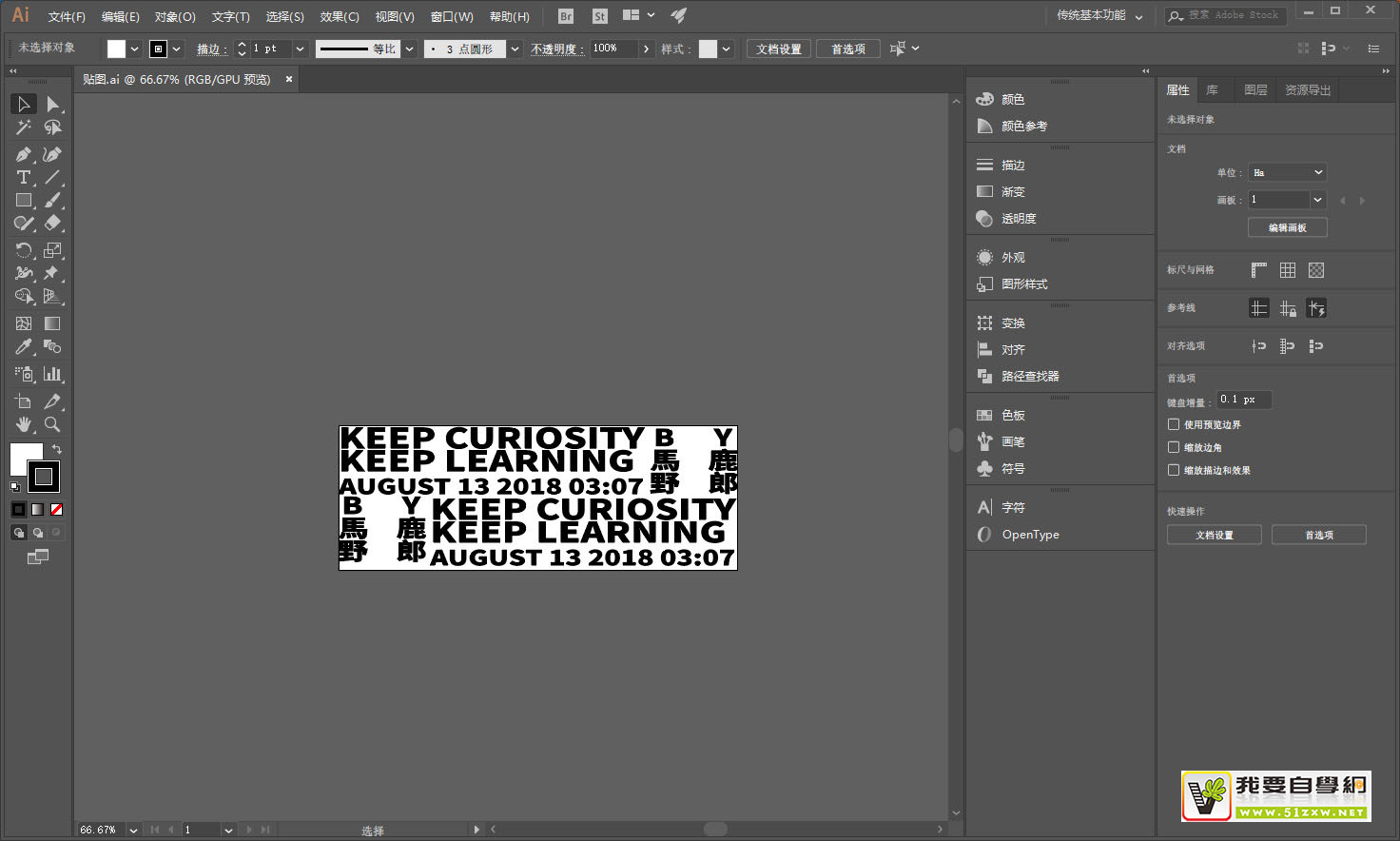The width and height of the screenshot is (1400, 841).
Task: Select the Artboard tool
Action: coord(24,401)
